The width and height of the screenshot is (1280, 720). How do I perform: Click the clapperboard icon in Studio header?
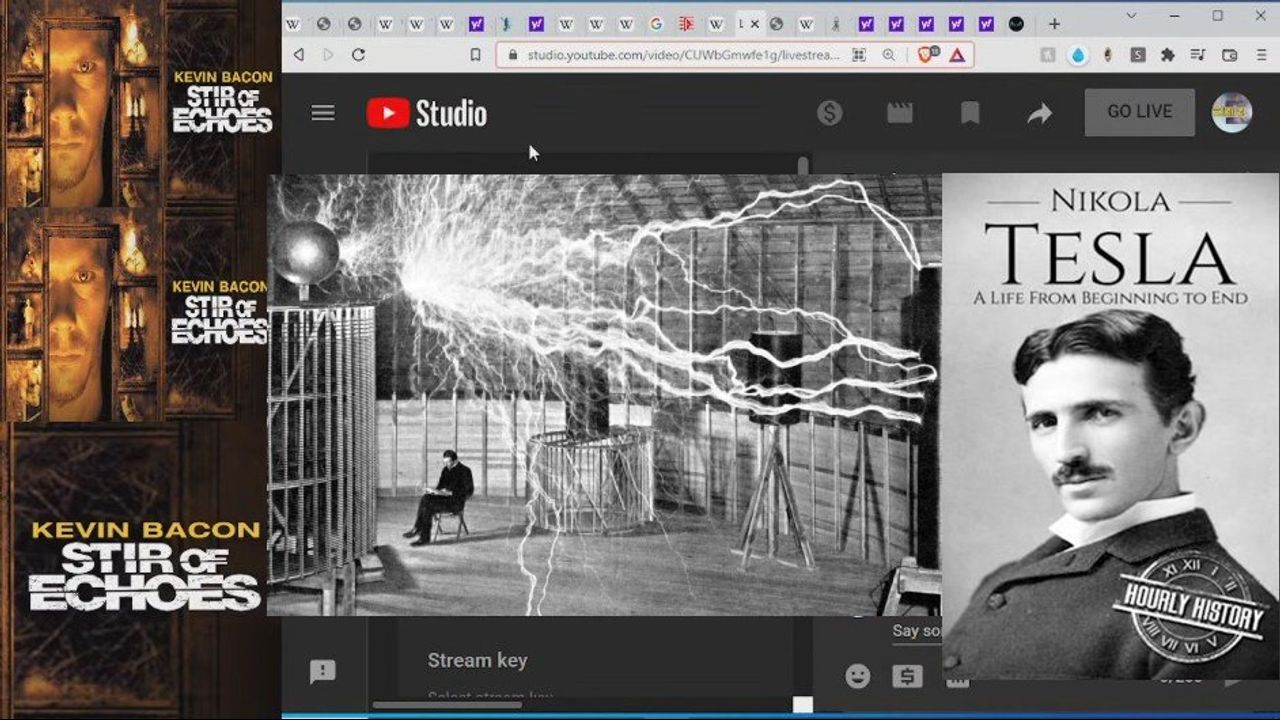[x=900, y=113]
